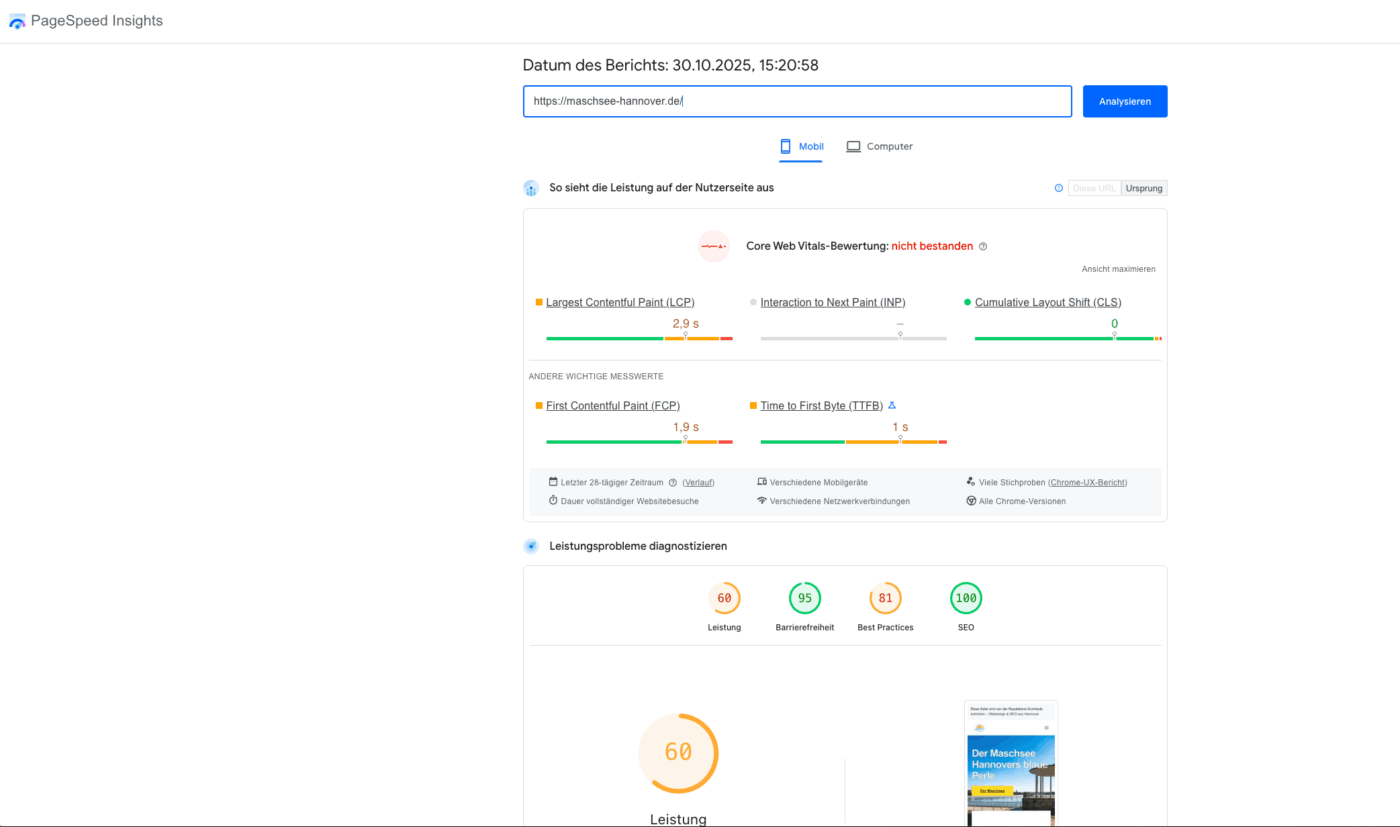The height and width of the screenshot is (827, 1400).
Task: Switch to the Mobil tab
Action: click(x=802, y=146)
